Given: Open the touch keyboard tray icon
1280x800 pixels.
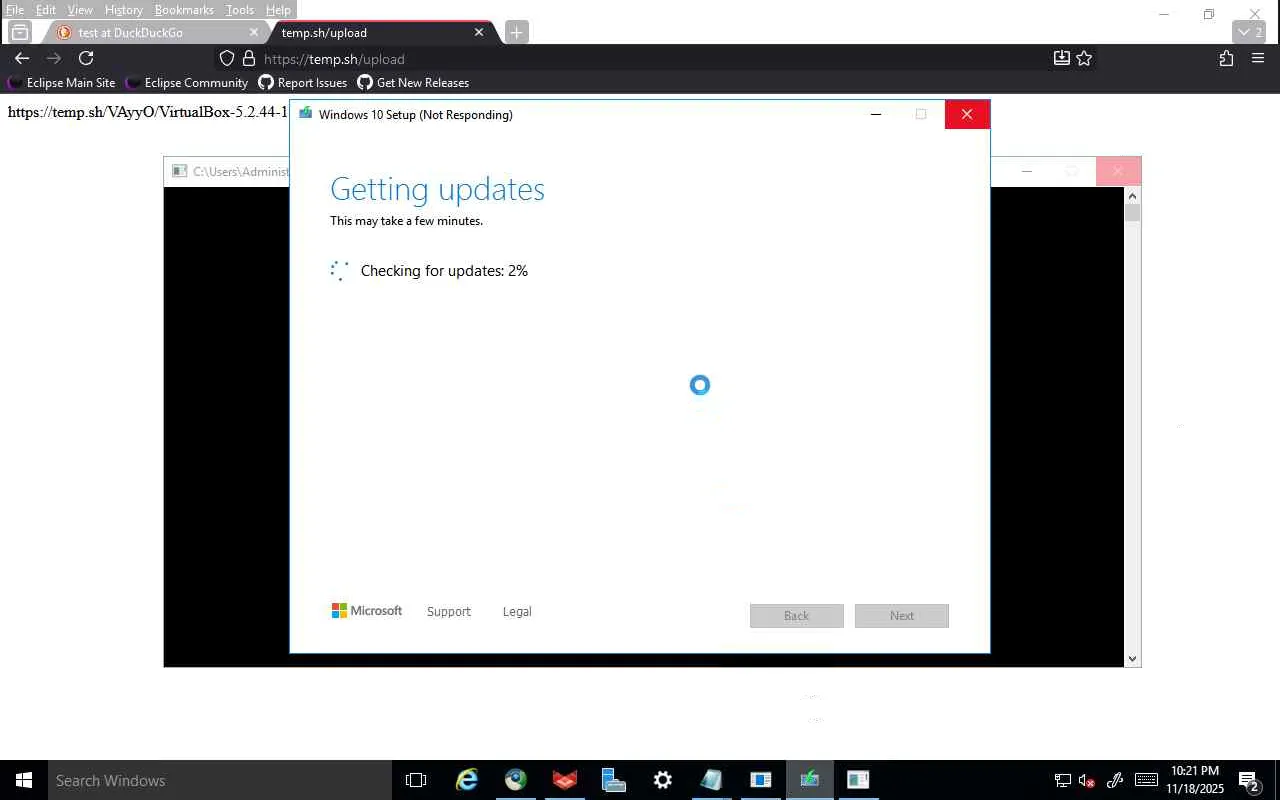Looking at the screenshot, I should click(1146, 780).
